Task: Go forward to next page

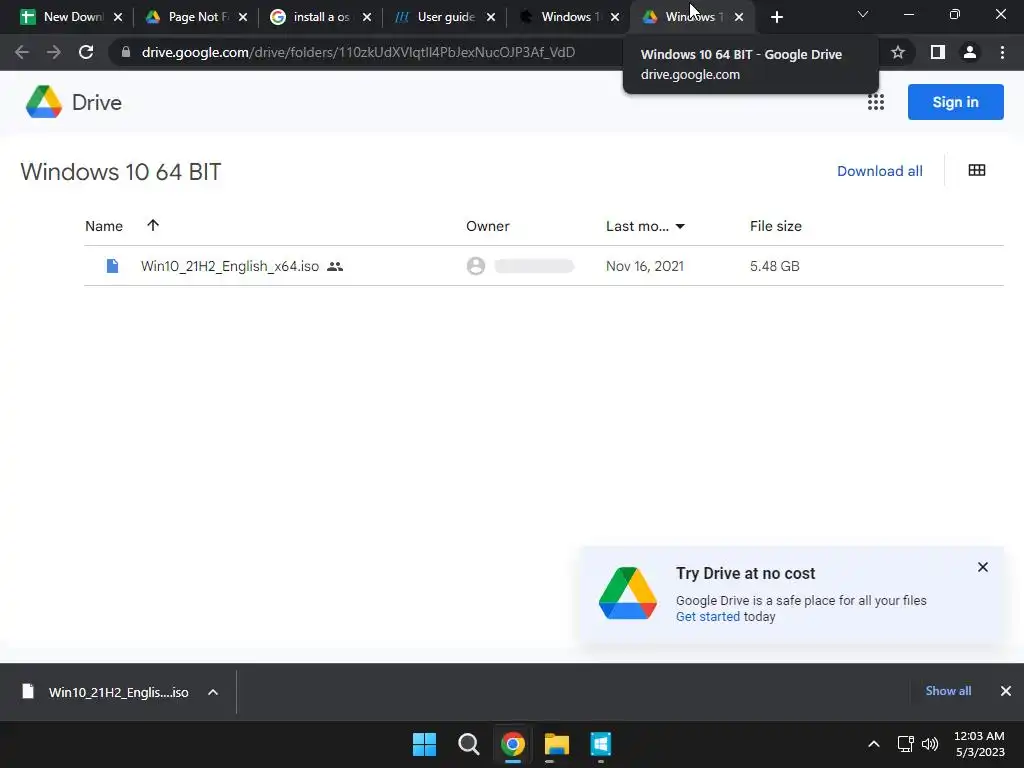Action: click(x=54, y=52)
